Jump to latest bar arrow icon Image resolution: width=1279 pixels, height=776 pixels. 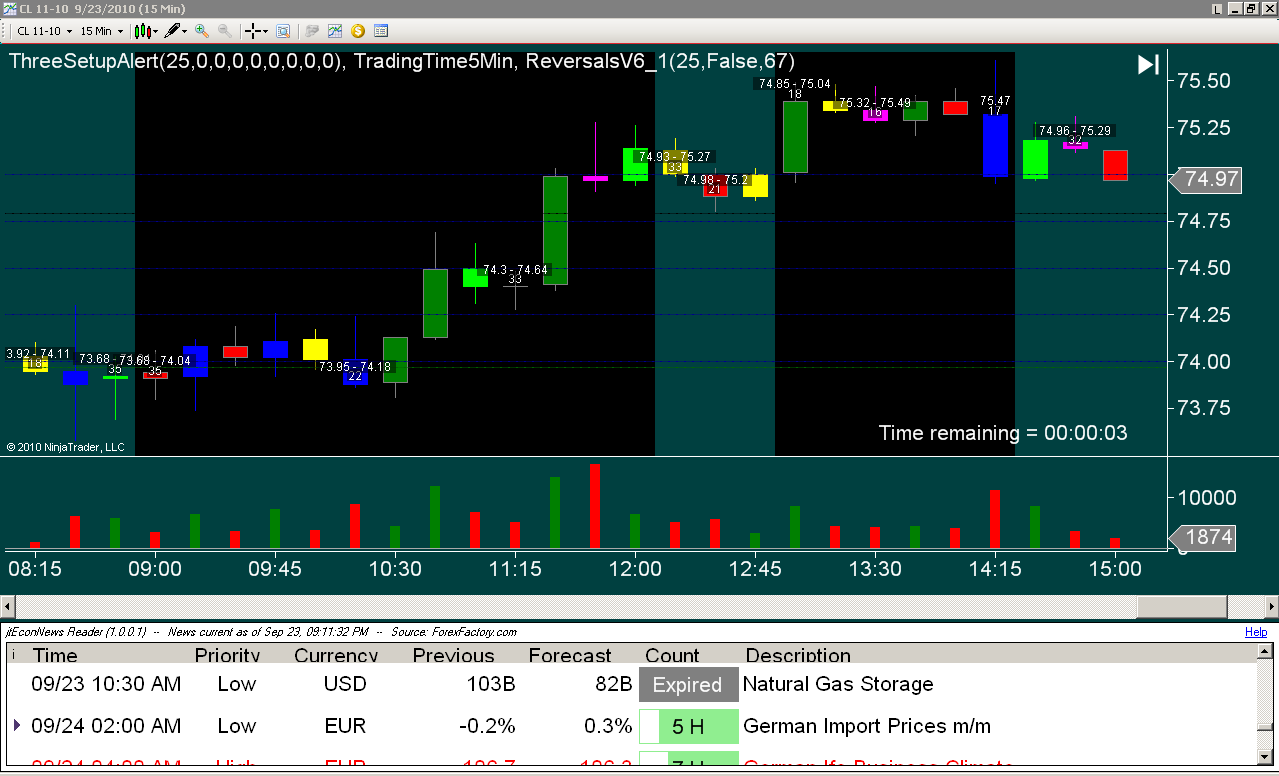click(x=1148, y=65)
